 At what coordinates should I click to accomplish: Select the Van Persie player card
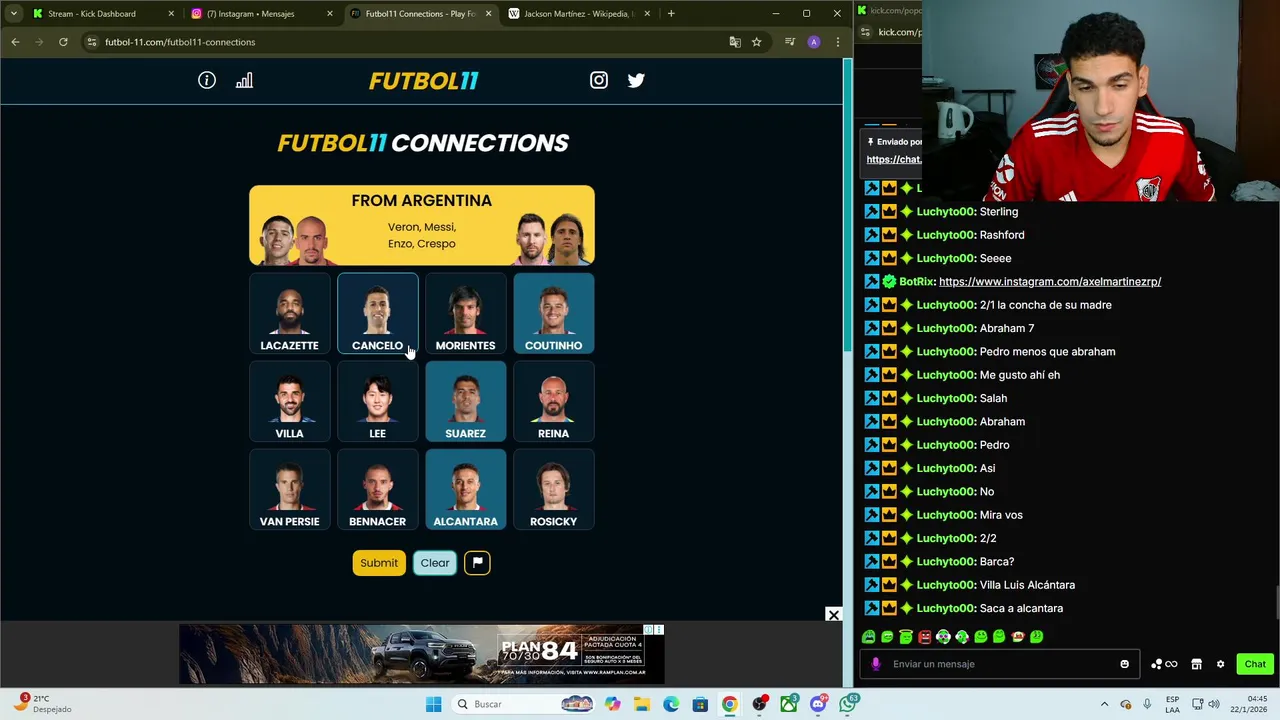tap(289, 489)
